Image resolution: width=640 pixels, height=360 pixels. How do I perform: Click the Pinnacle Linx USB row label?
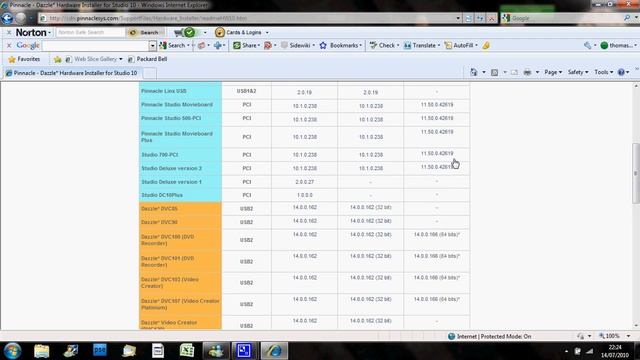tap(164, 91)
